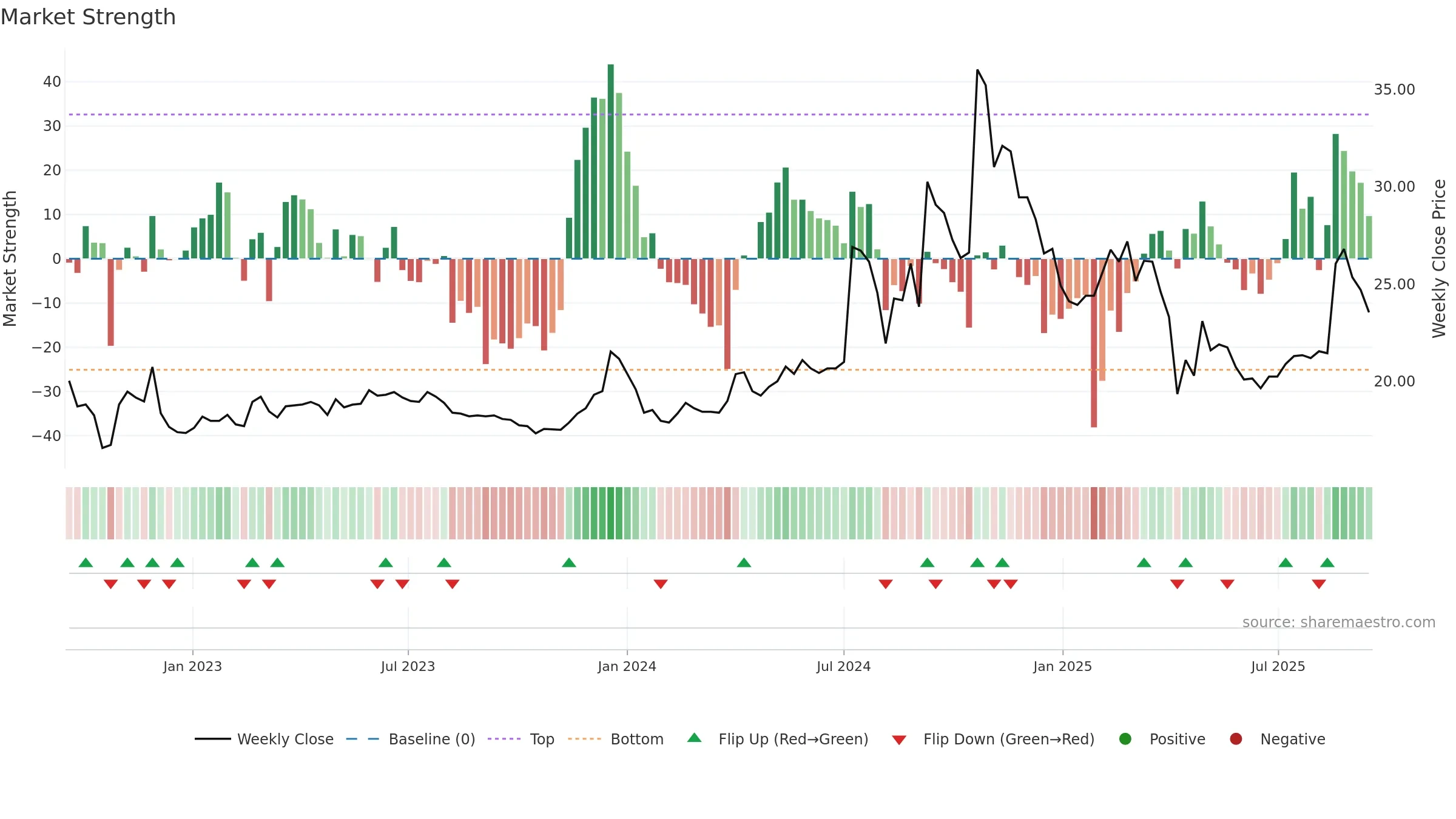1456x819 pixels.
Task: Click the flip-down marker just after Jan 2024
Action: click(x=661, y=584)
